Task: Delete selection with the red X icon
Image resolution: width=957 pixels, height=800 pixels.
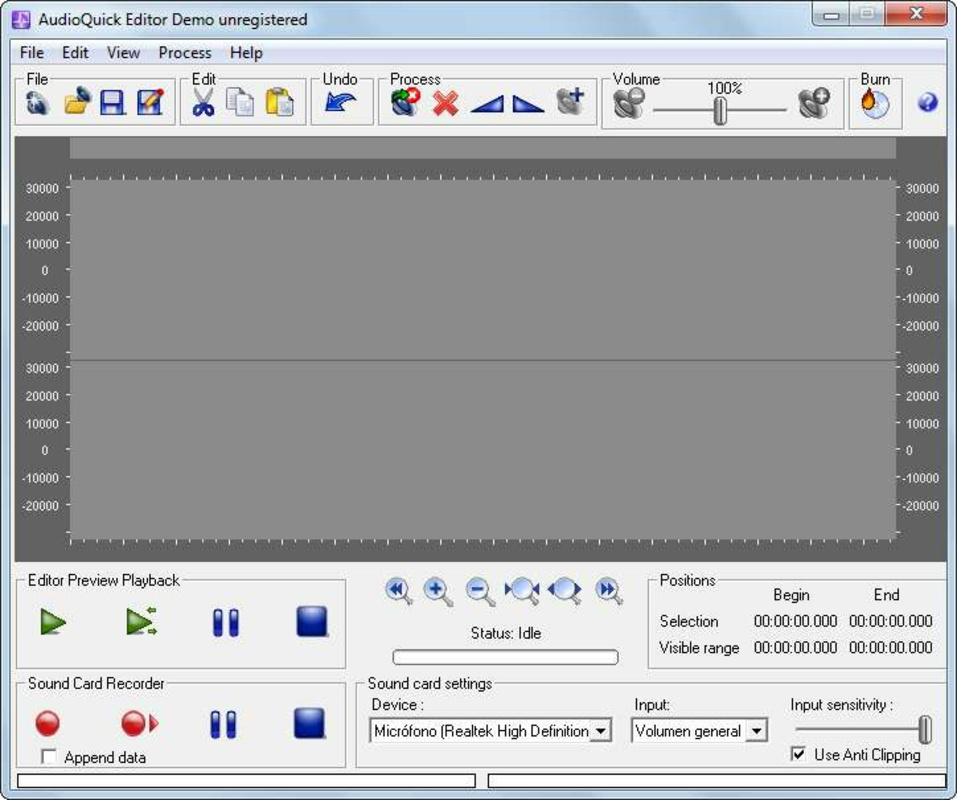Action: pos(446,103)
